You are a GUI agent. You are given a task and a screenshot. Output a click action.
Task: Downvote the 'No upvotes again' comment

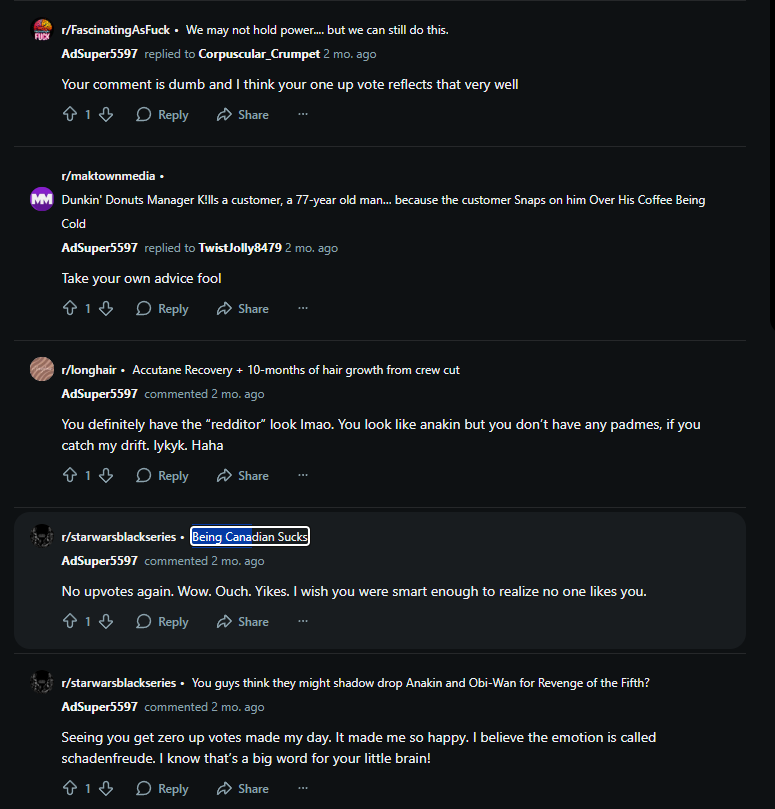pos(106,621)
